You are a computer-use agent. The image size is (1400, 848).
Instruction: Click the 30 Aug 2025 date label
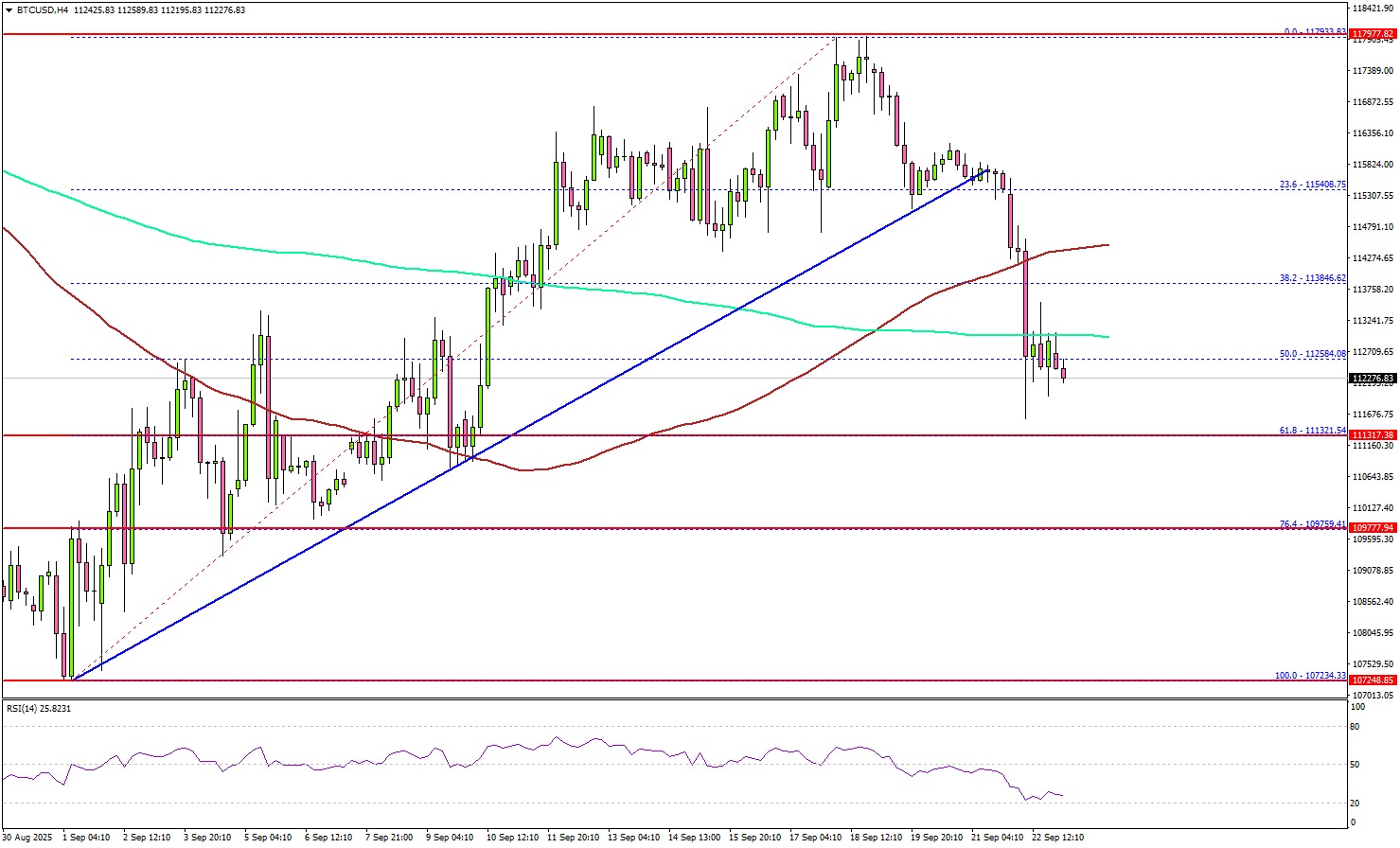click(x=28, y=838)
